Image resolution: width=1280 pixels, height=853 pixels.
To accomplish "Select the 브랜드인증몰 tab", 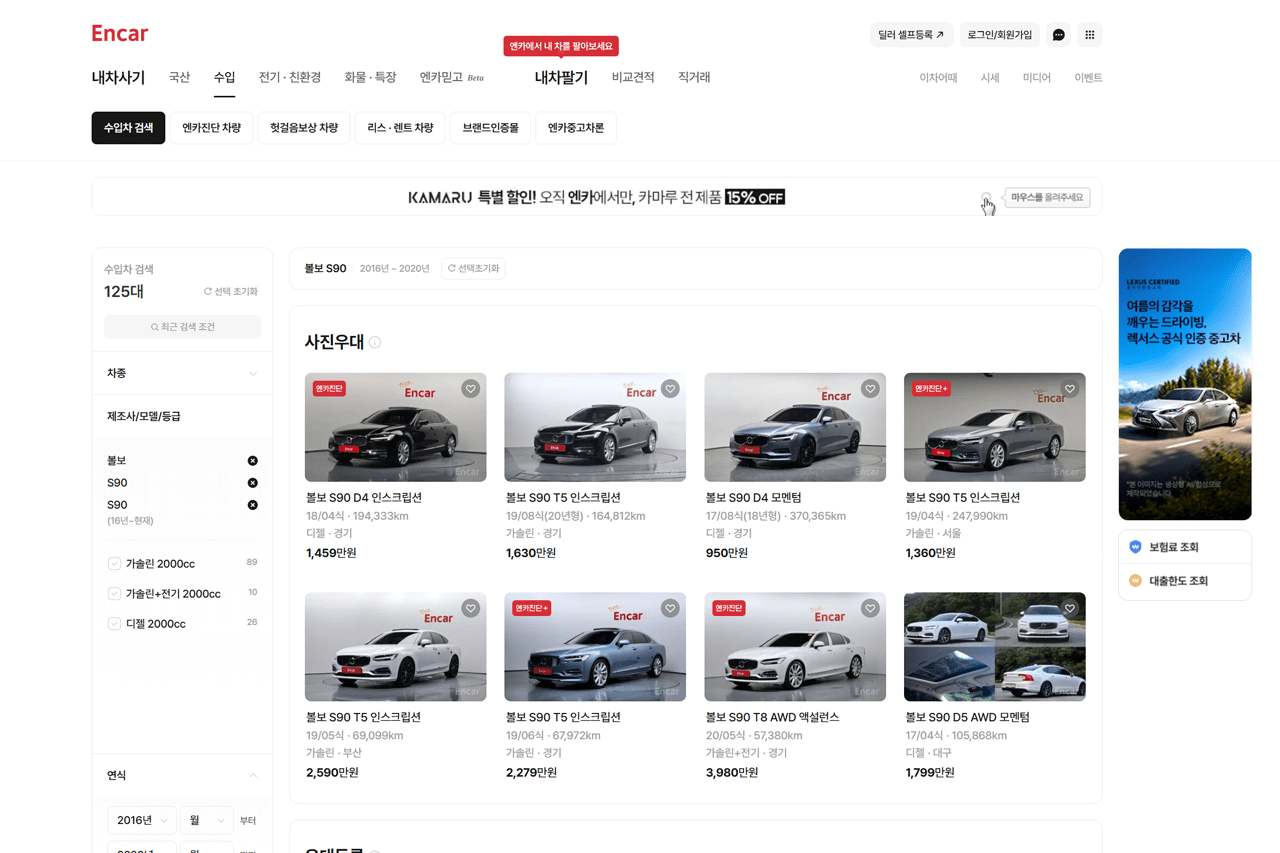I will click(490, 128).
